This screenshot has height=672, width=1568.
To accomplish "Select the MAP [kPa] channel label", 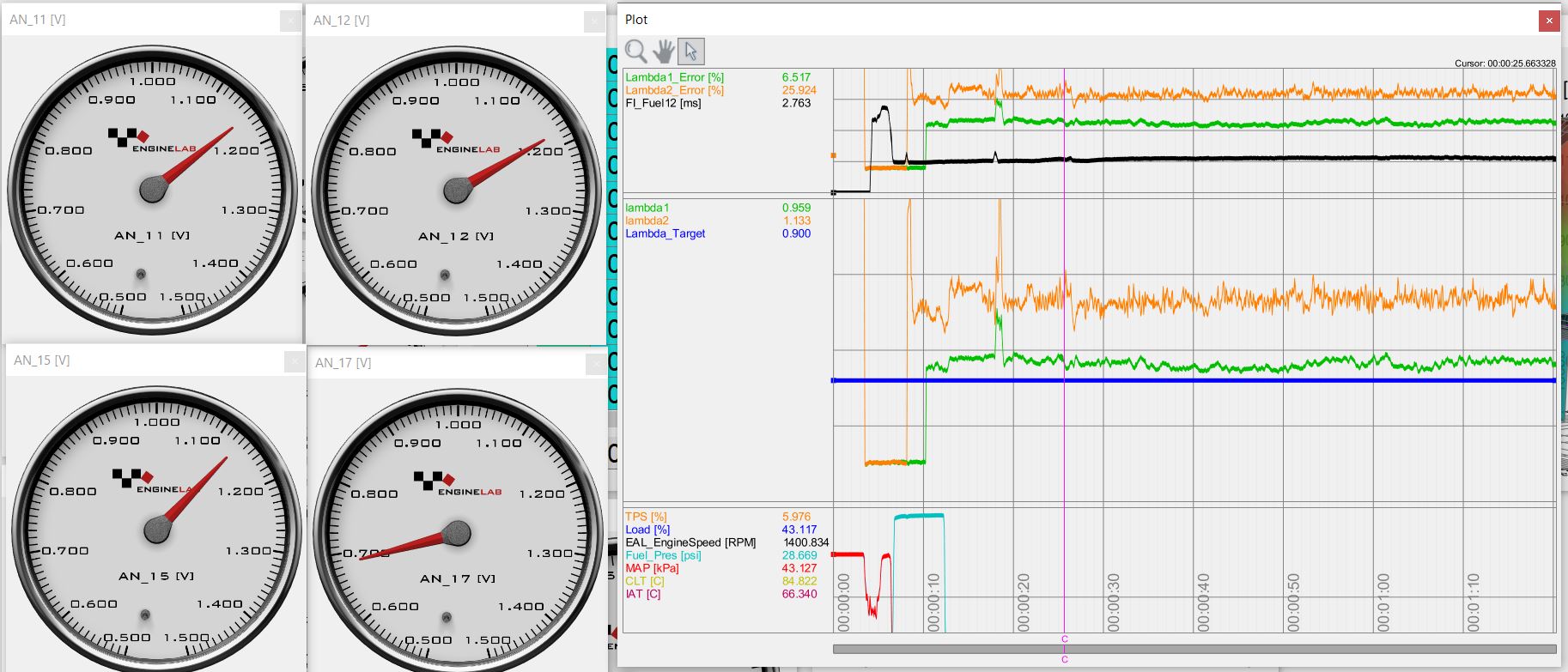I will pyautogui.click(x=652, y=568).
